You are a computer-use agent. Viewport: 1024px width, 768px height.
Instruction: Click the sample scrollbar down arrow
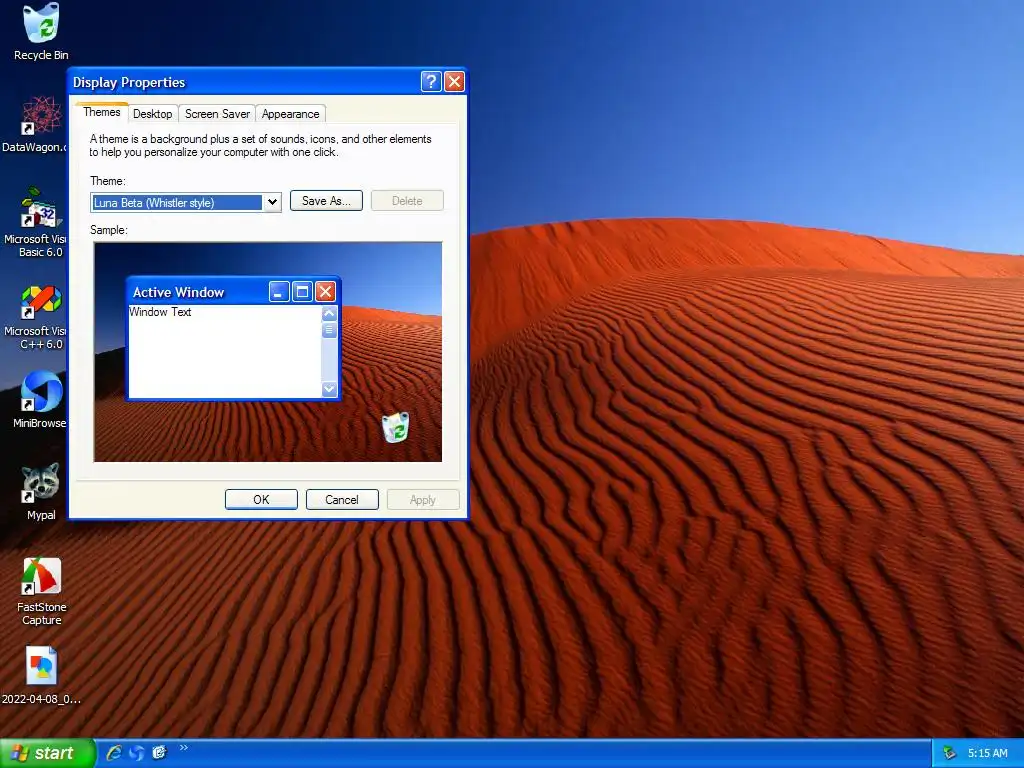click(x=329, y=389)
